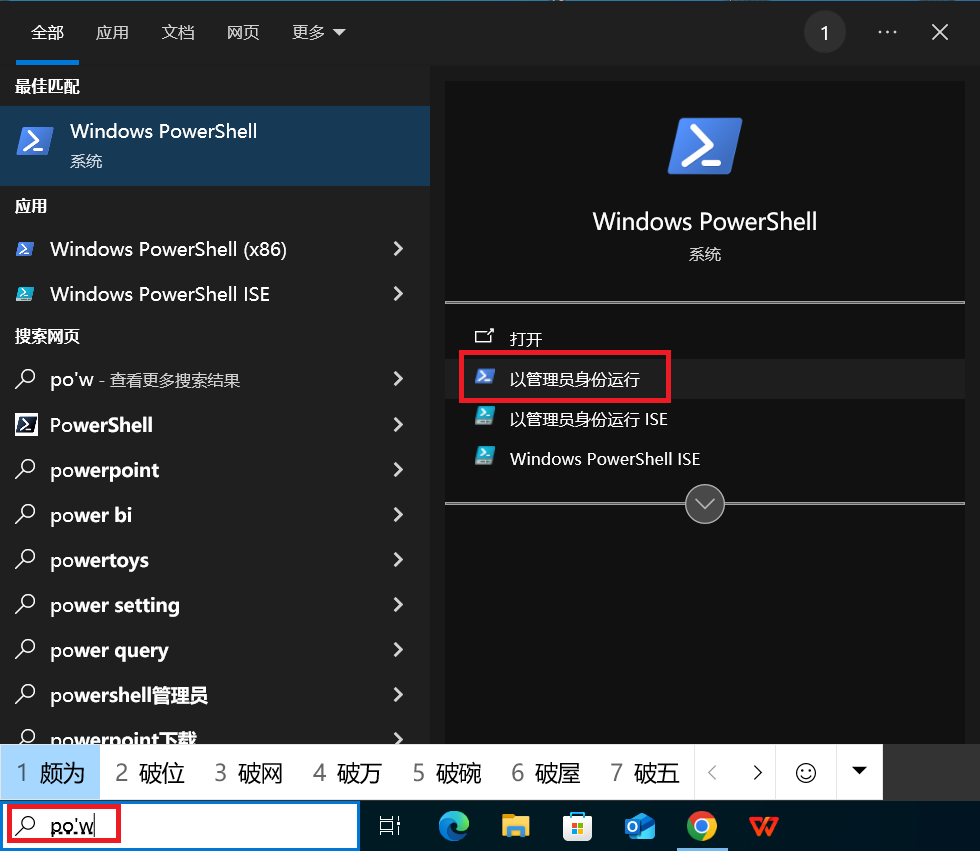This screenshot has height=851, width=980.
Task: Open the IME emoji panel smiley
Action: click(806, 773)
